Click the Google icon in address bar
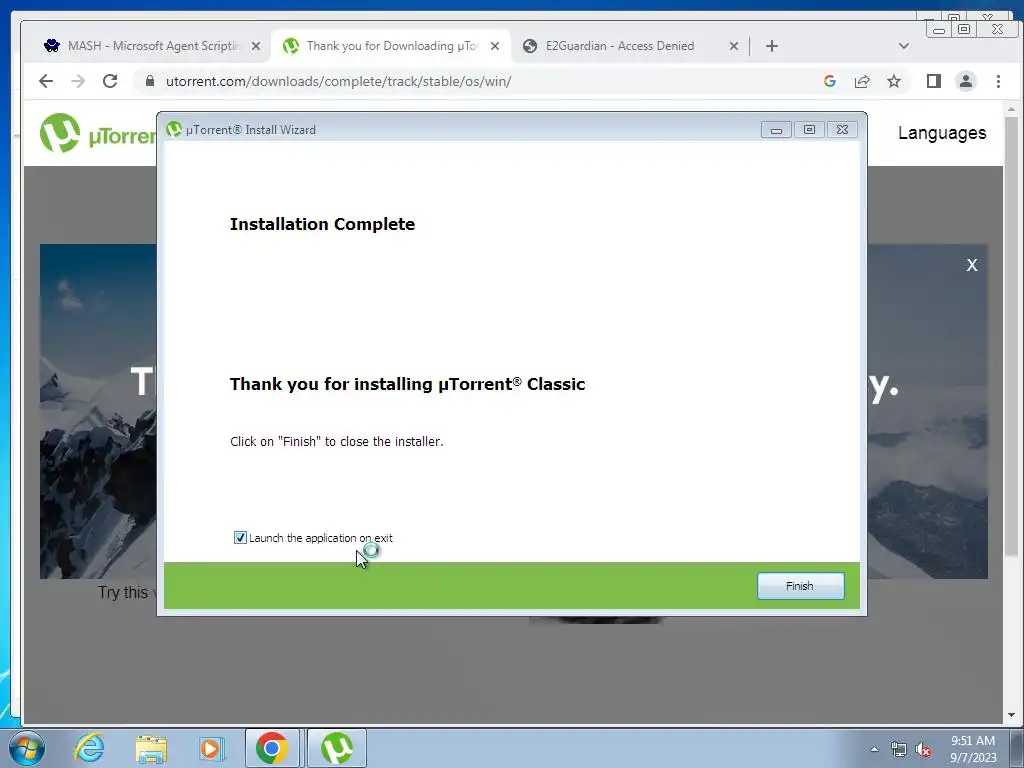The width and height of the screenshot is (1024, 768). click(x=830, y=81)
